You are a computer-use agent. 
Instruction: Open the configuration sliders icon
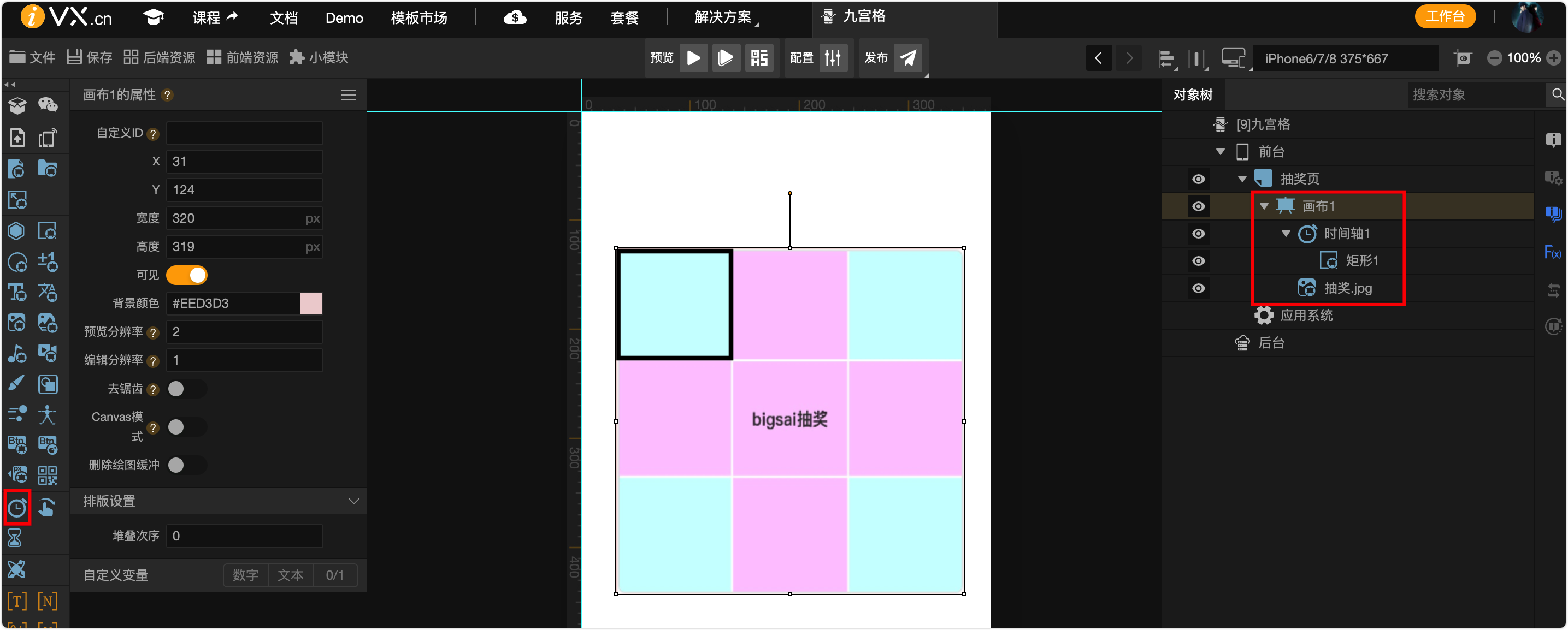(x=832, y=58)
